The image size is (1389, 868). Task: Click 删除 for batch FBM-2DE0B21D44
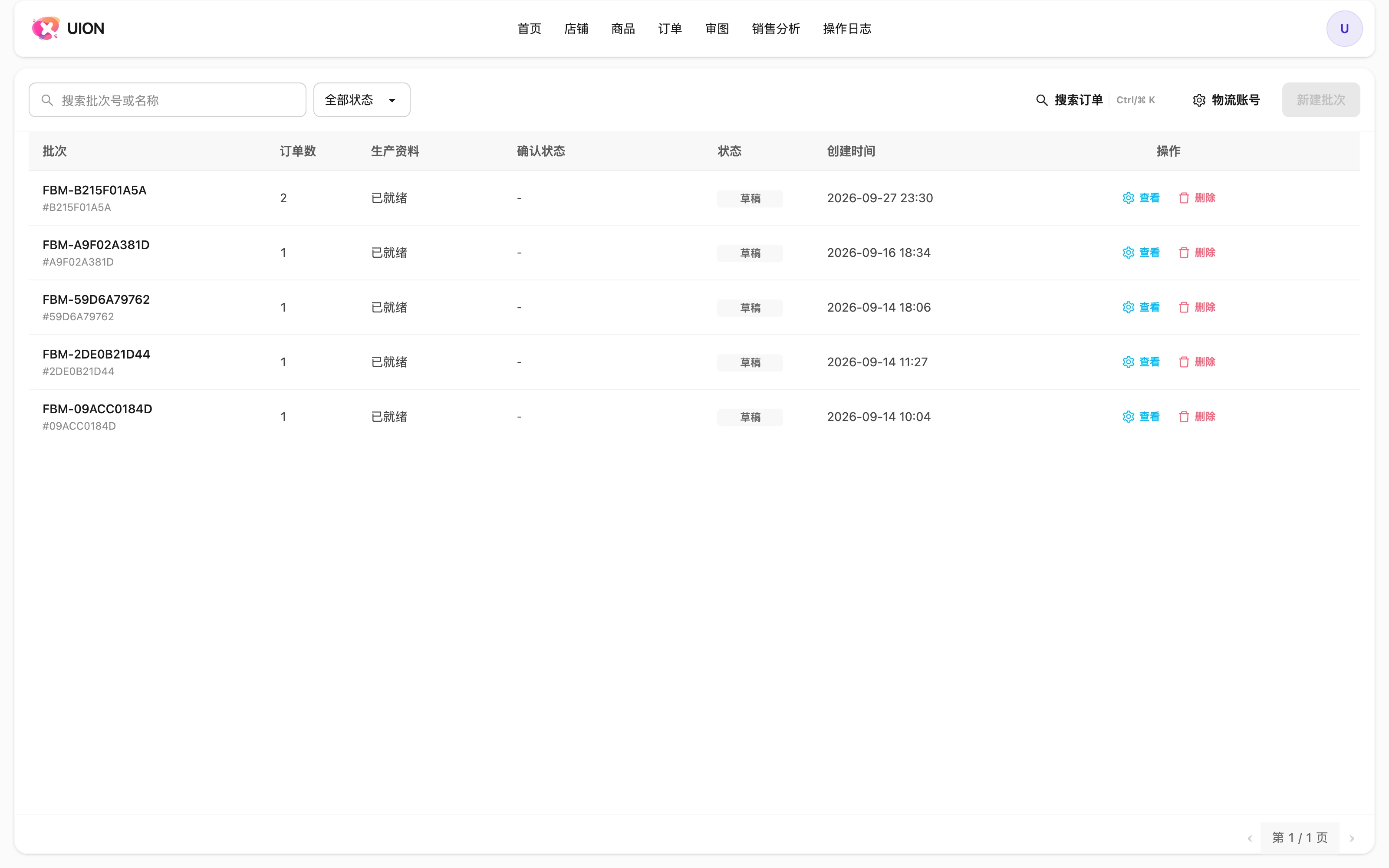1197,362
